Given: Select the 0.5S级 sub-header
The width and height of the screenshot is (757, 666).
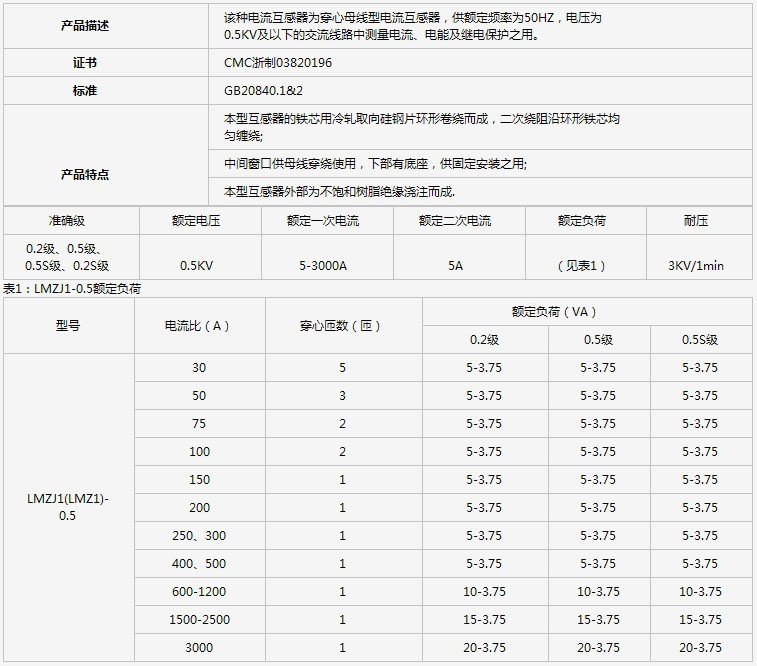Looking at the screenshot, I should click(x=700, y=340).
